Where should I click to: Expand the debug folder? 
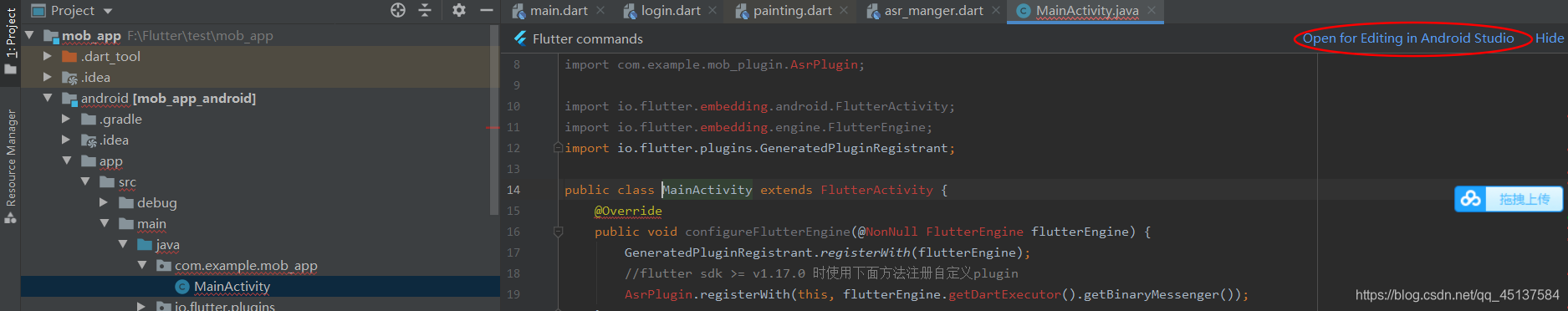(x=104, y=202)
